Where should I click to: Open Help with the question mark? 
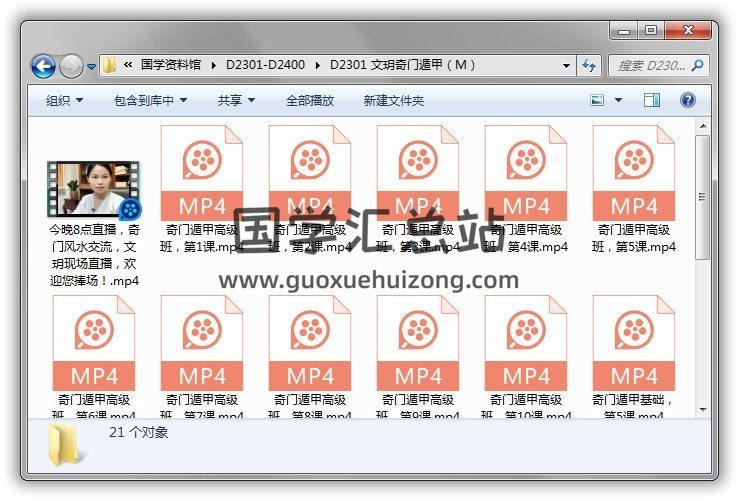688,100
